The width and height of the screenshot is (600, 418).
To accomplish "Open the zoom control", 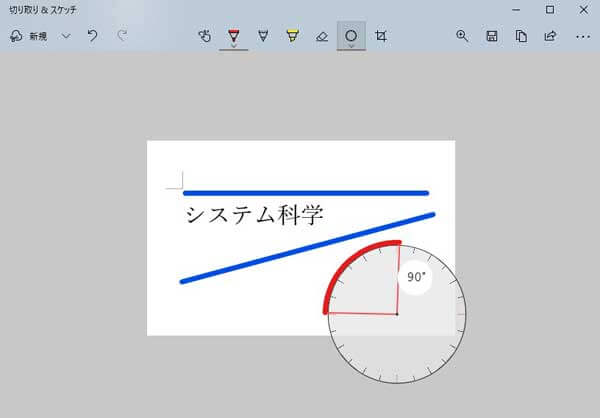I will click(x=462, y=36).
